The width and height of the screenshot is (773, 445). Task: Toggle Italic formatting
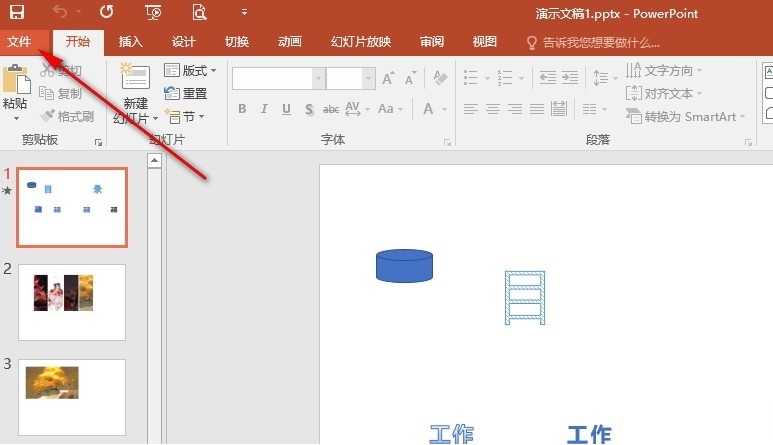[x=265, y=109]
